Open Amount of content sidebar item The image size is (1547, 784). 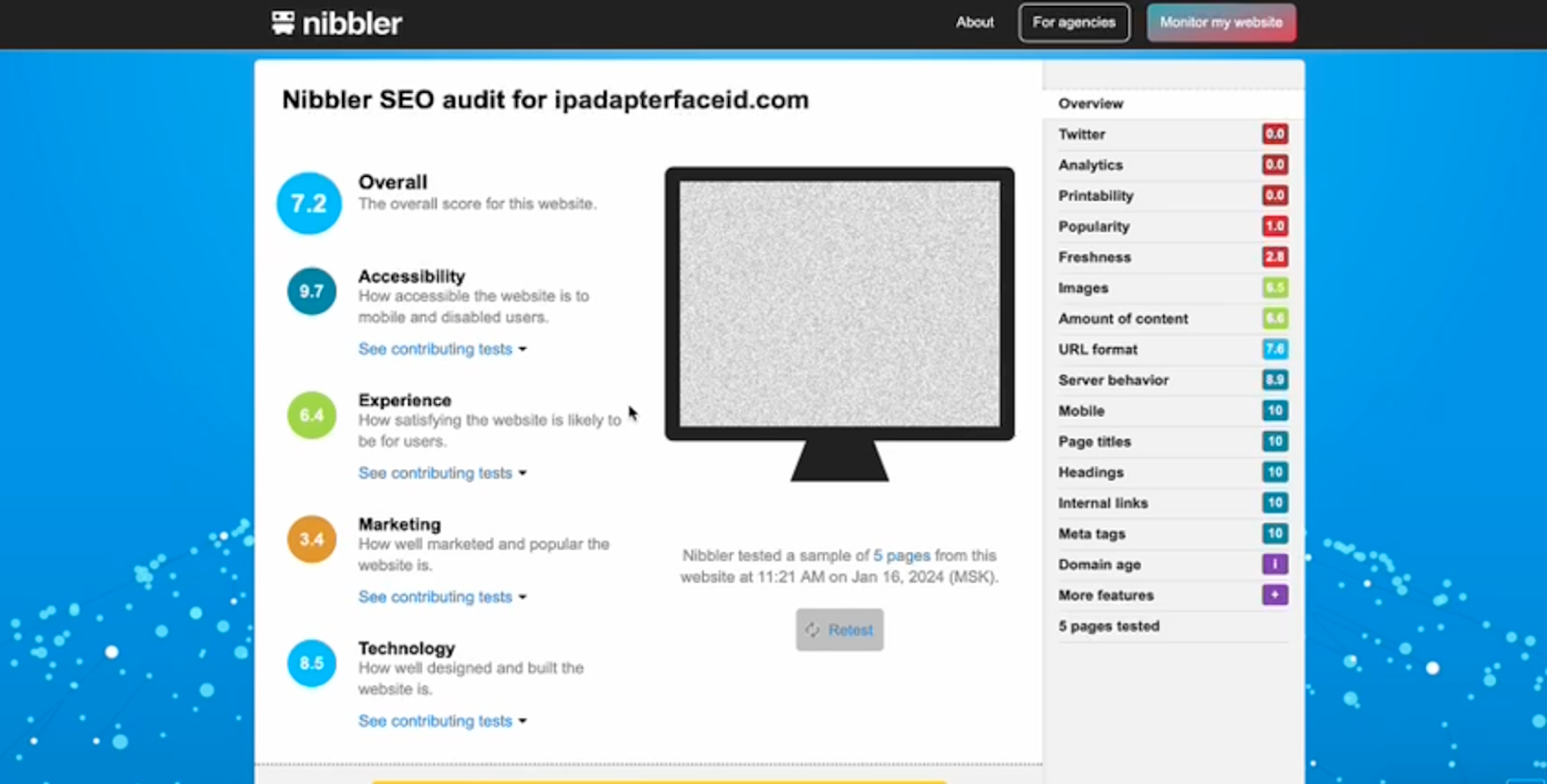tap(1173, 318)
